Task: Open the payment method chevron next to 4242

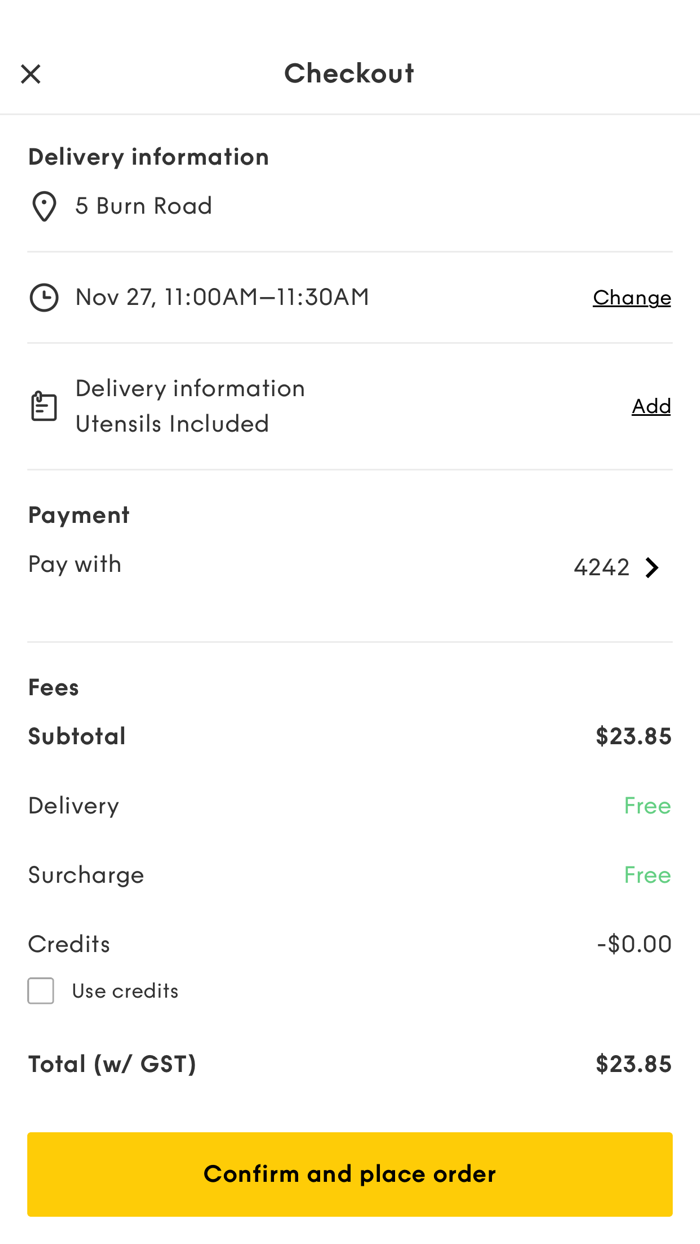Action: (x=652, y=567)
